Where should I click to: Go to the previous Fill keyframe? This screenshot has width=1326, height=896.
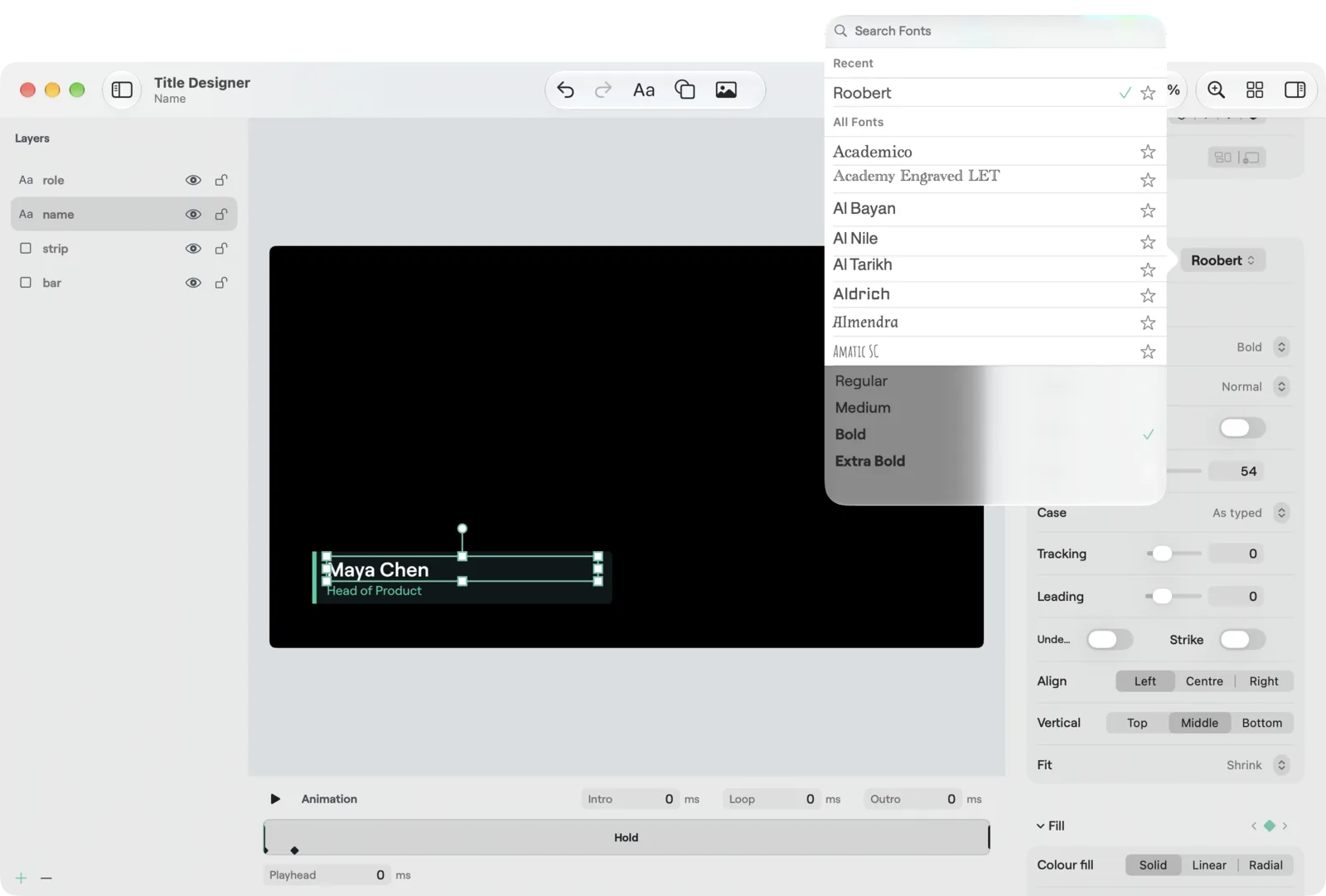(1254, 826)
